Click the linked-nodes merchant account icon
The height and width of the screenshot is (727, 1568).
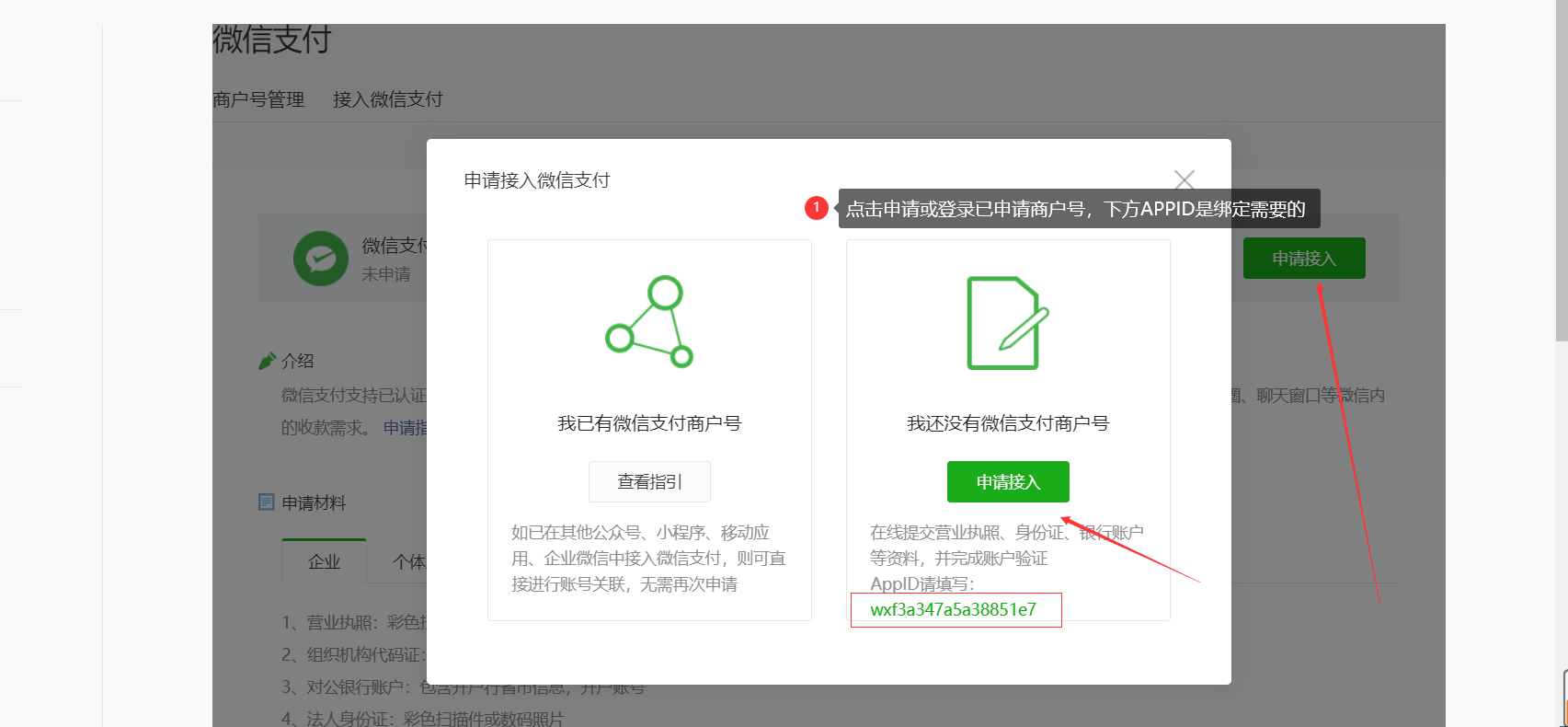coord(649,321)
